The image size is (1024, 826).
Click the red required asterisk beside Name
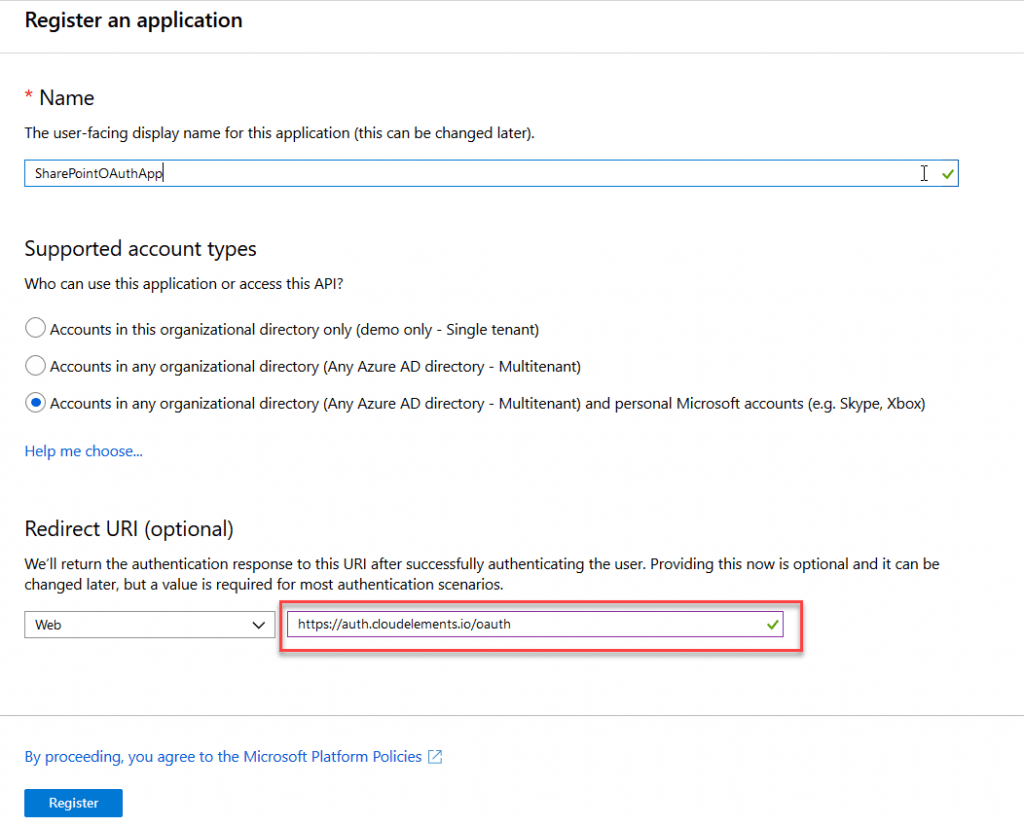(x=29, y=96)
